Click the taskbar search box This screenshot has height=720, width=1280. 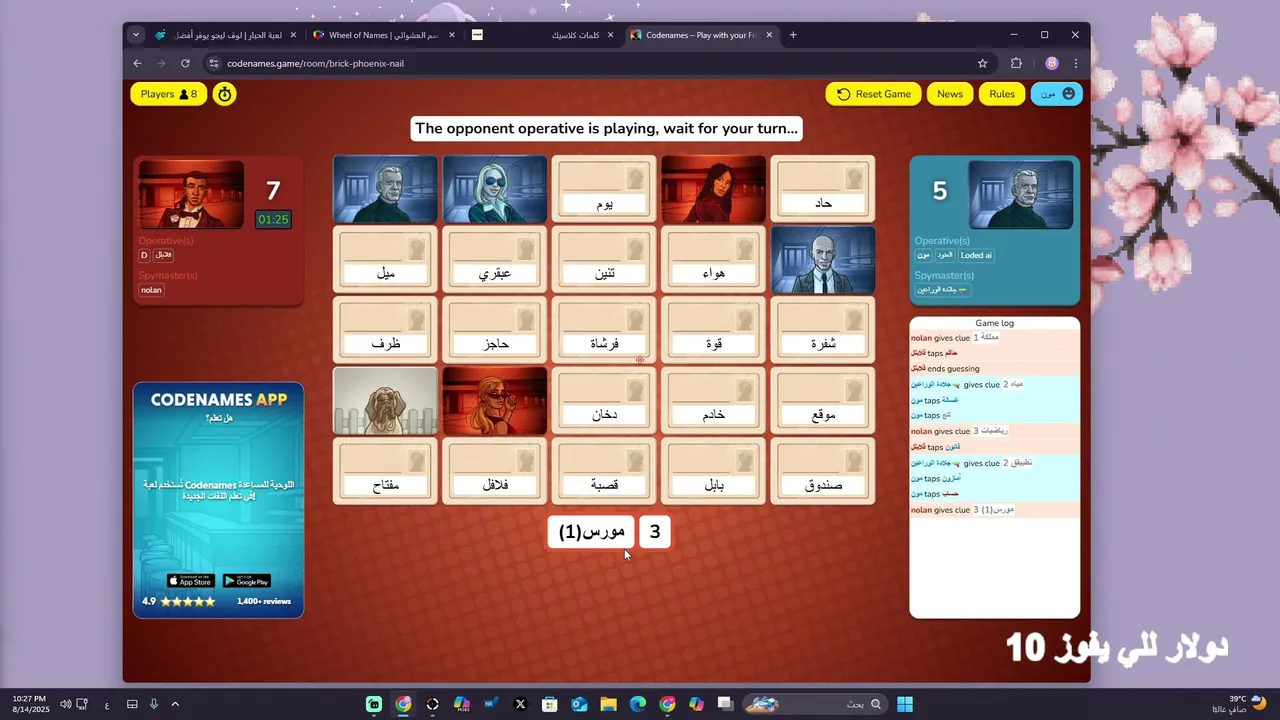(813, 704)
